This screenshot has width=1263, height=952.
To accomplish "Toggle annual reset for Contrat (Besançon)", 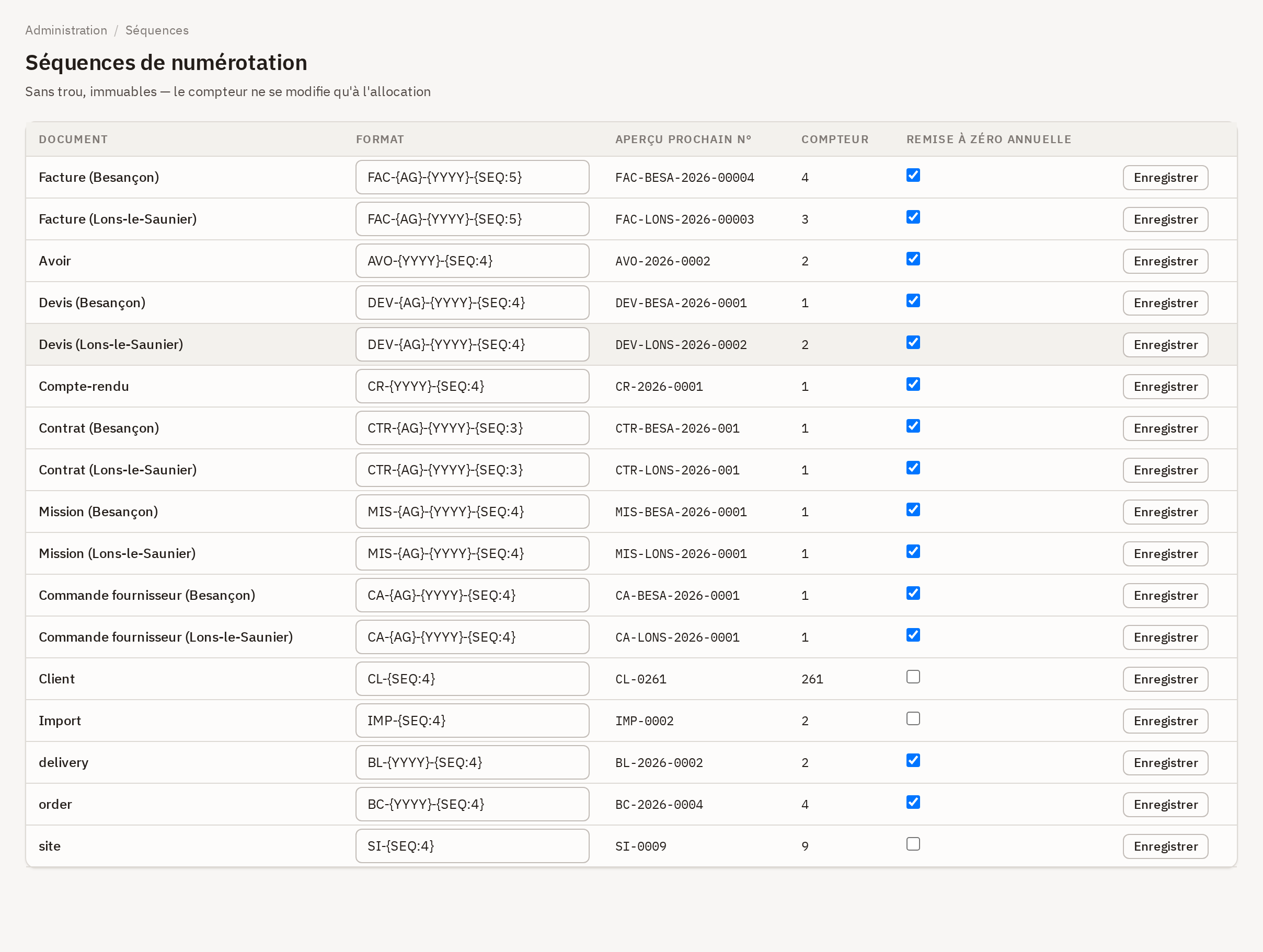I will (x=913, y=426).
